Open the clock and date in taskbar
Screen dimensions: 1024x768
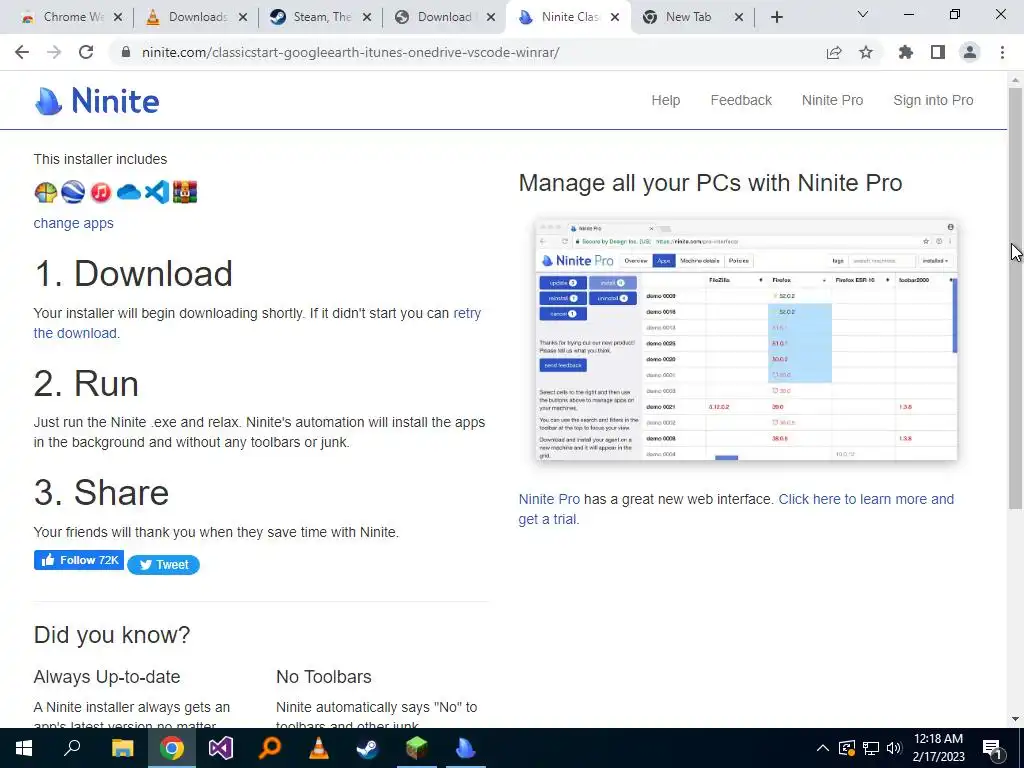938,748
